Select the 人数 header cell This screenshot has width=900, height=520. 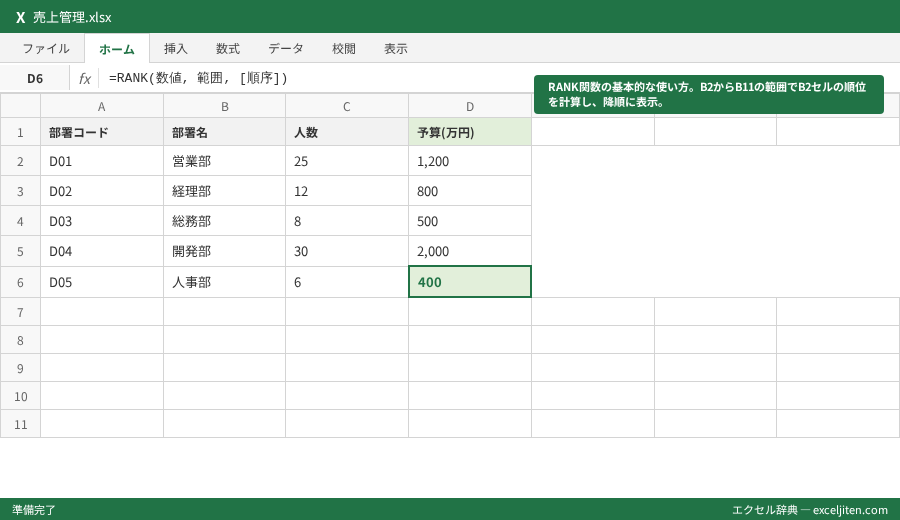[347, 132]
